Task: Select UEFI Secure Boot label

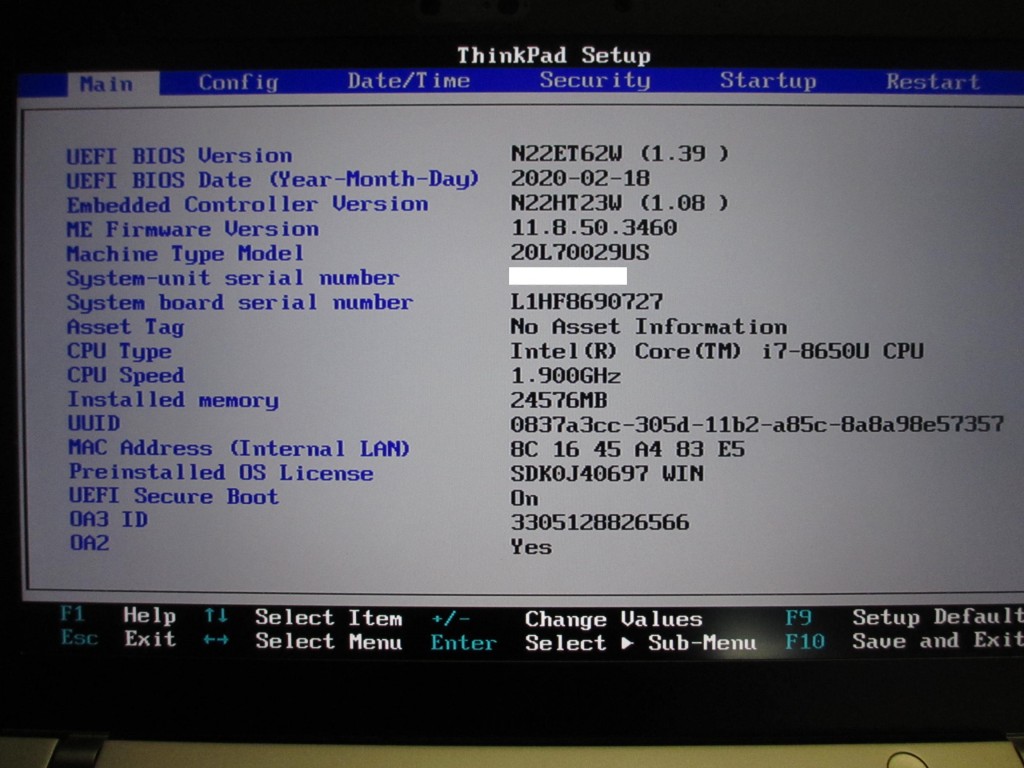Action: (x=174, y=496)
